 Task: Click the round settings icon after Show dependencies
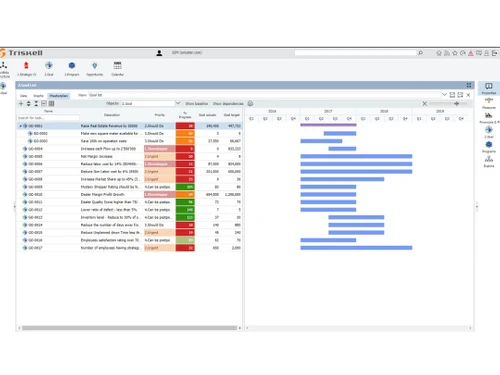pos(250,104)
